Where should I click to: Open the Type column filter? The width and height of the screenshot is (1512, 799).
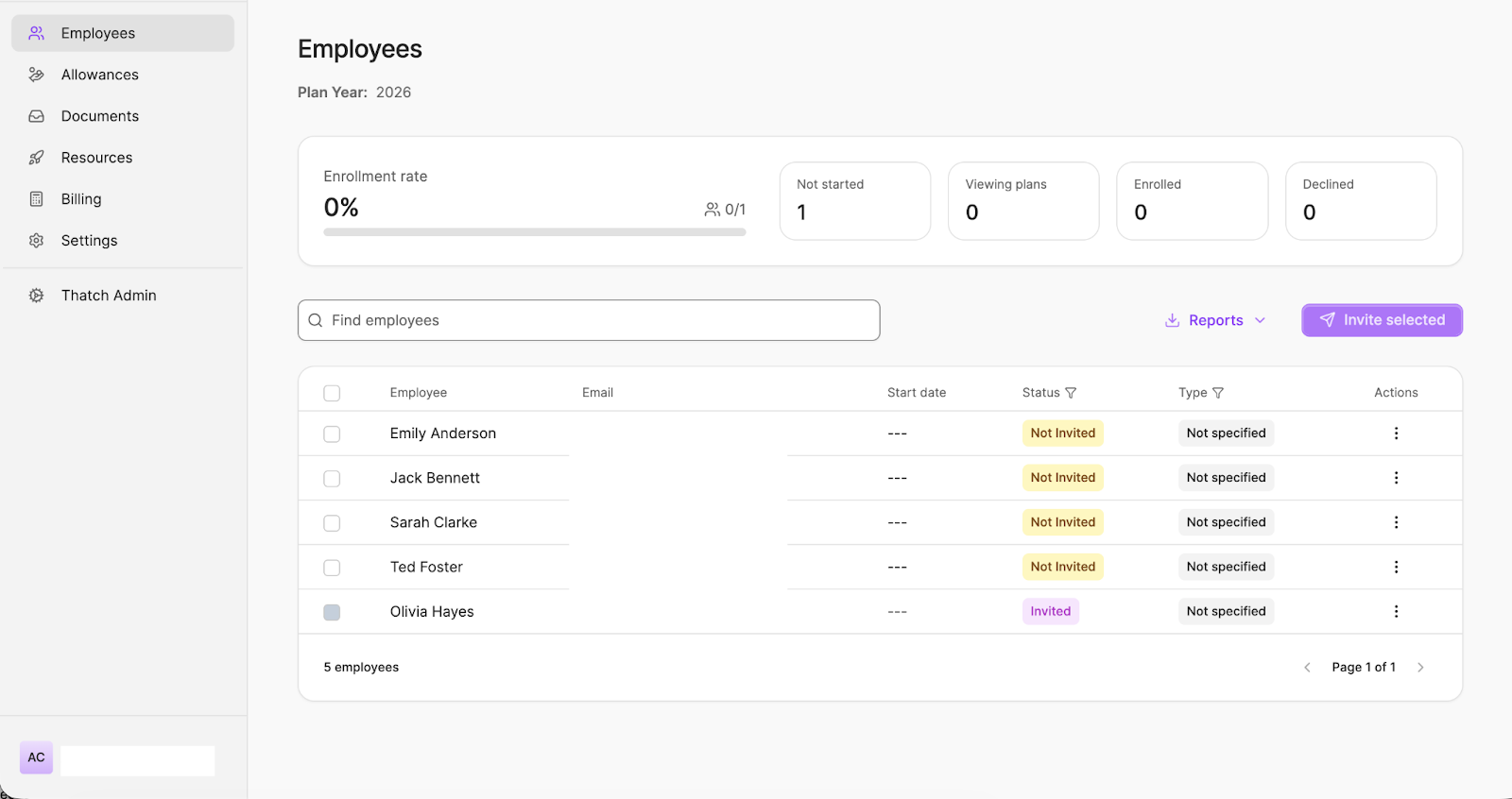(1218, 393)
